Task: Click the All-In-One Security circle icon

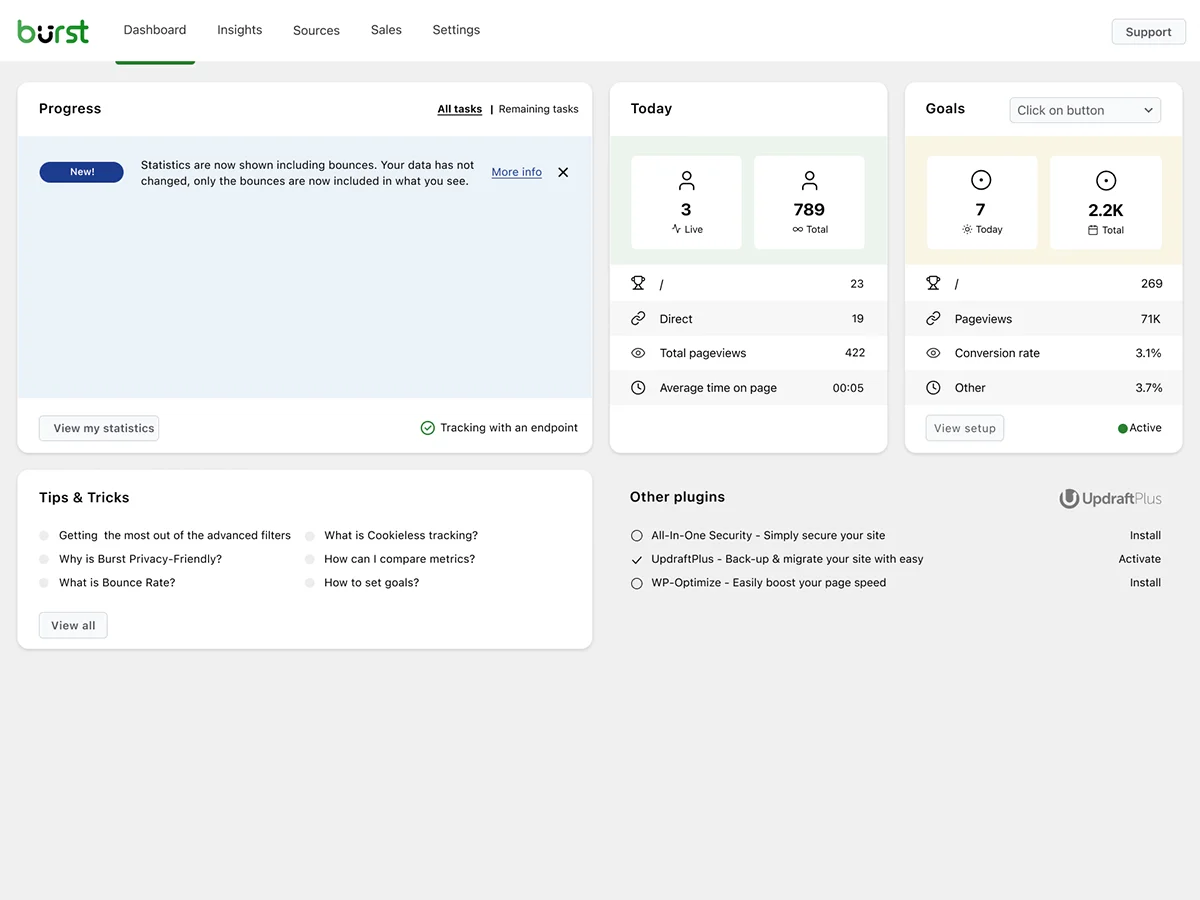Action: (x=637, y=536)
